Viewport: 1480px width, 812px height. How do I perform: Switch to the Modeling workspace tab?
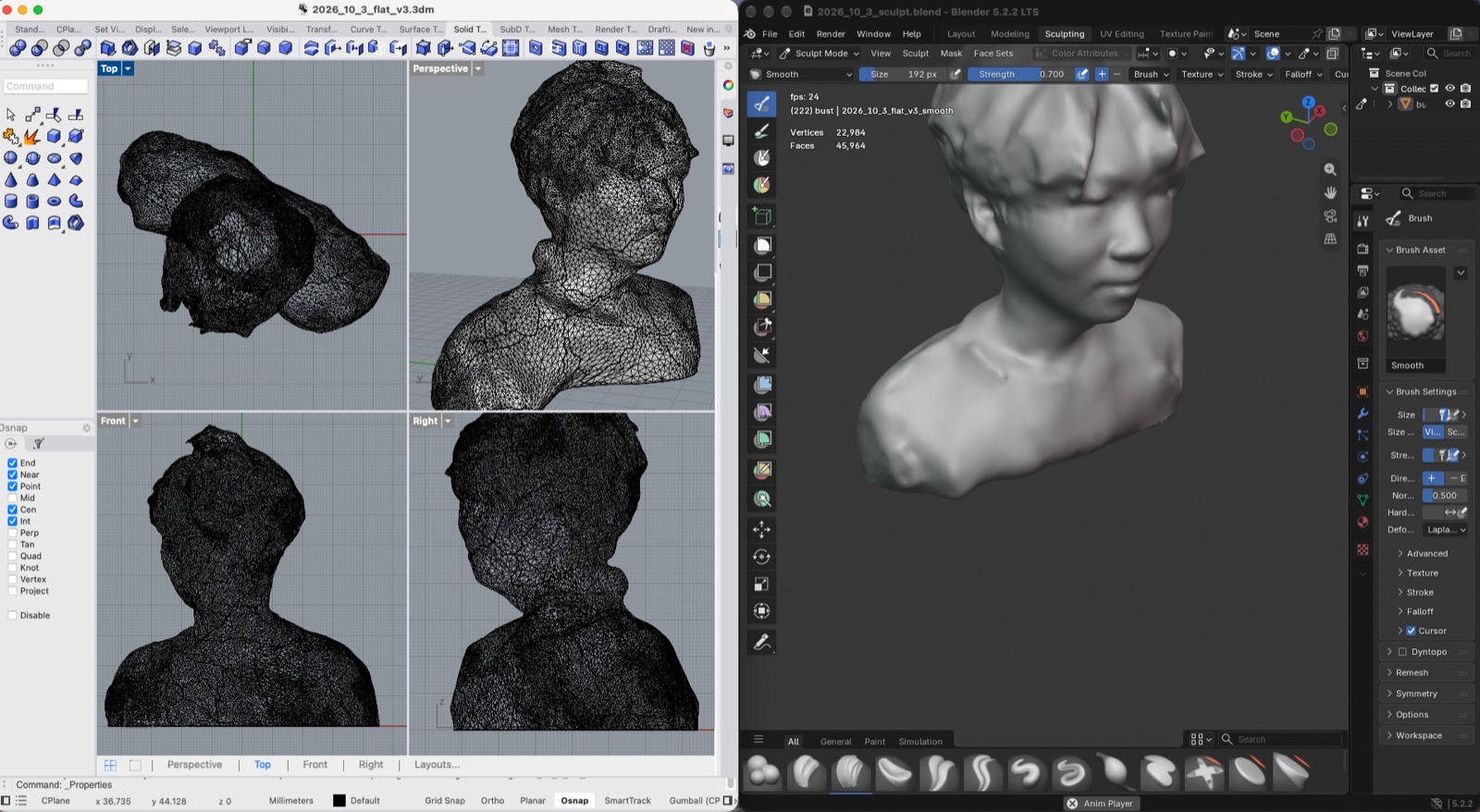(x=1009, y=34)
